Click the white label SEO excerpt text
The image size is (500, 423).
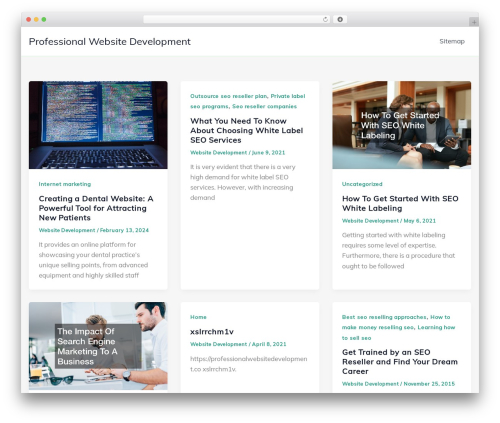click(x=243, y=182)
